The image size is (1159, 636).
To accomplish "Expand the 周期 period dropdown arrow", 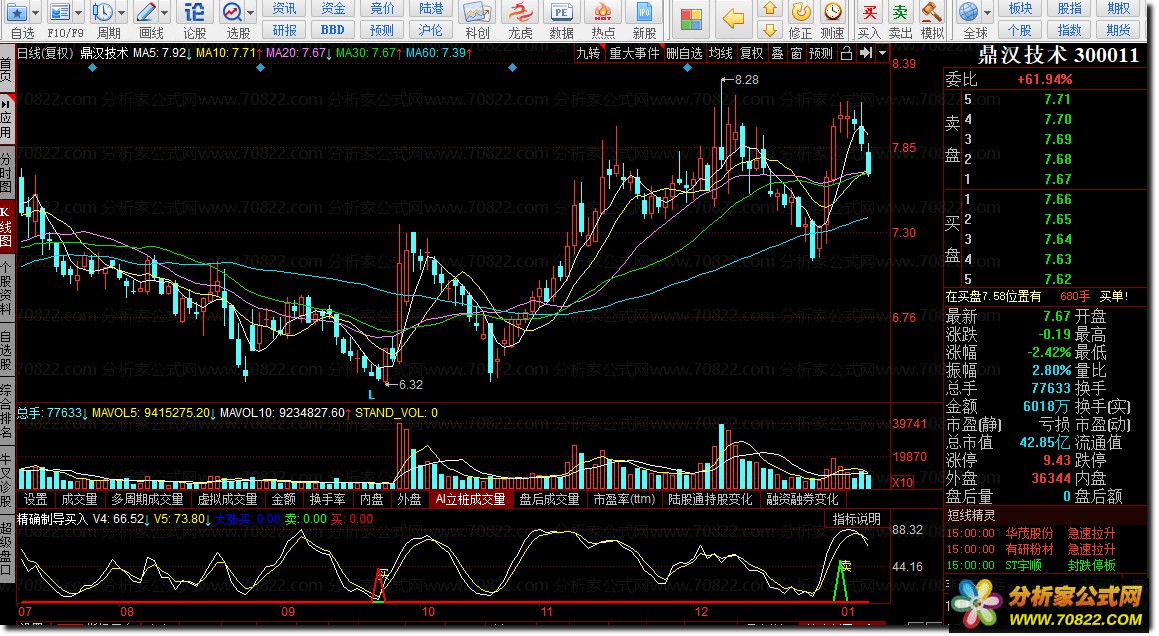I will [121, 13].
